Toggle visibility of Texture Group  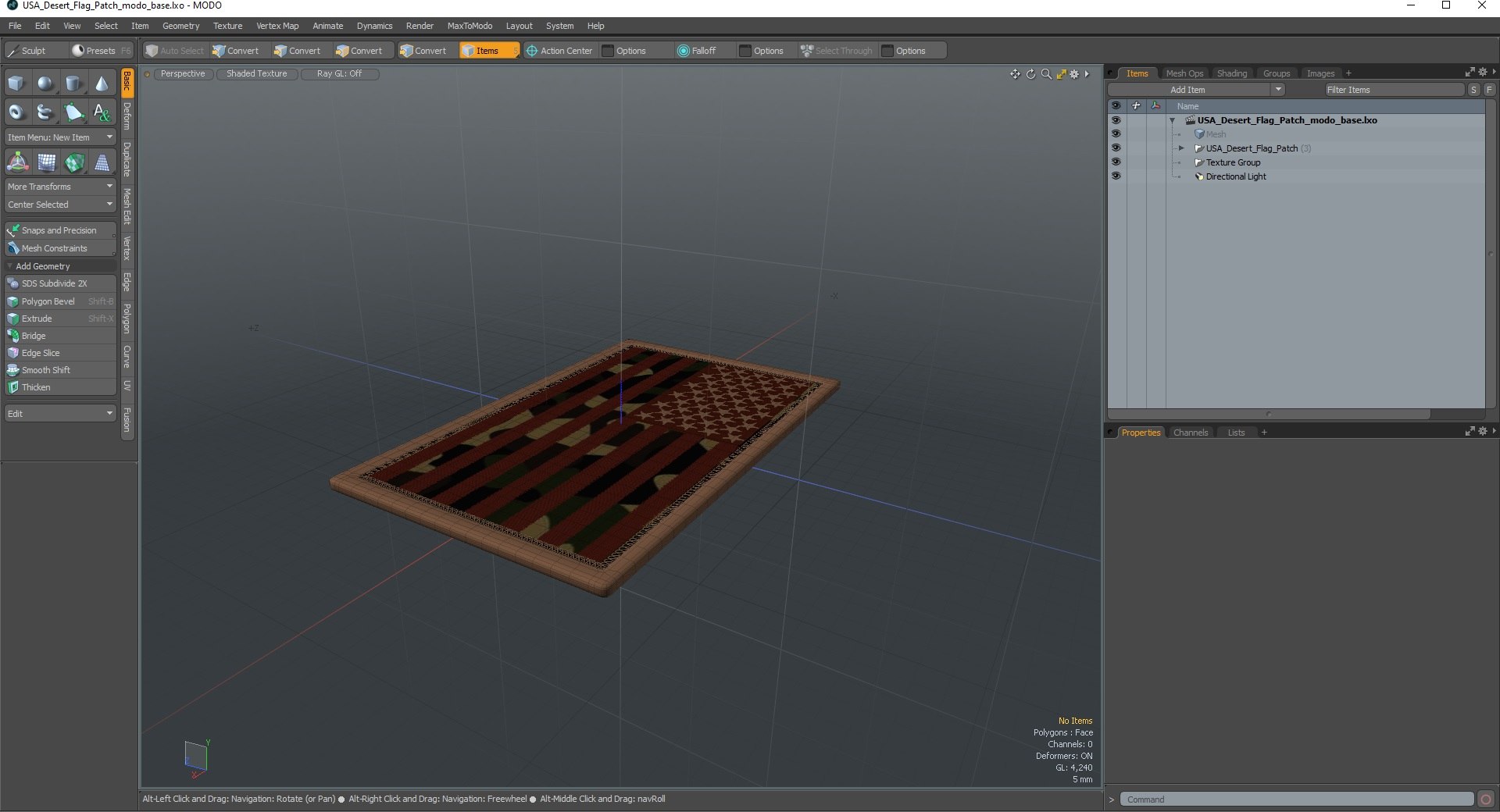point(1116,162)
